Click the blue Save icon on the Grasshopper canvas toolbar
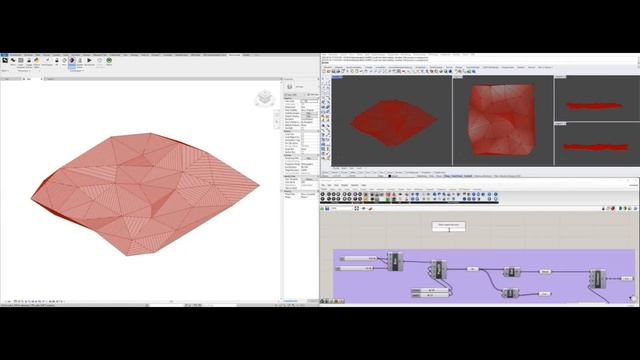This screenshot has width=640, height=360. pos(327,209)
